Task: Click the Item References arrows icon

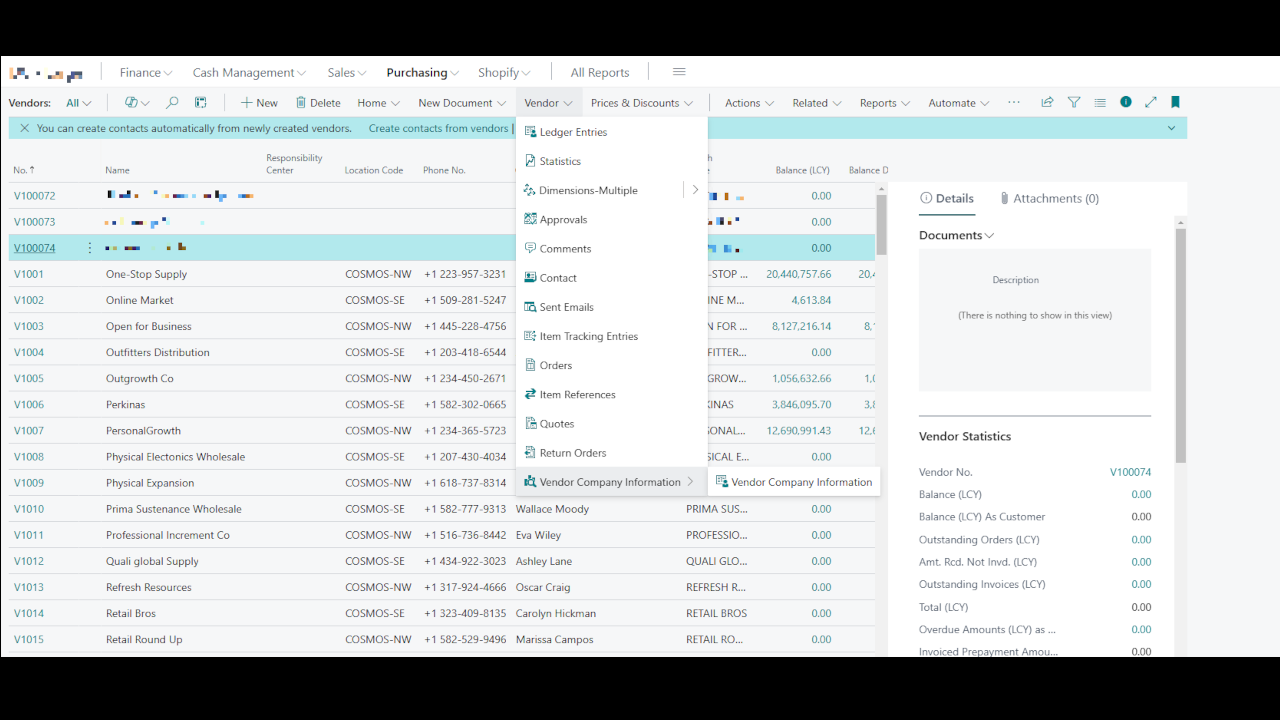Action: point(530,394)
